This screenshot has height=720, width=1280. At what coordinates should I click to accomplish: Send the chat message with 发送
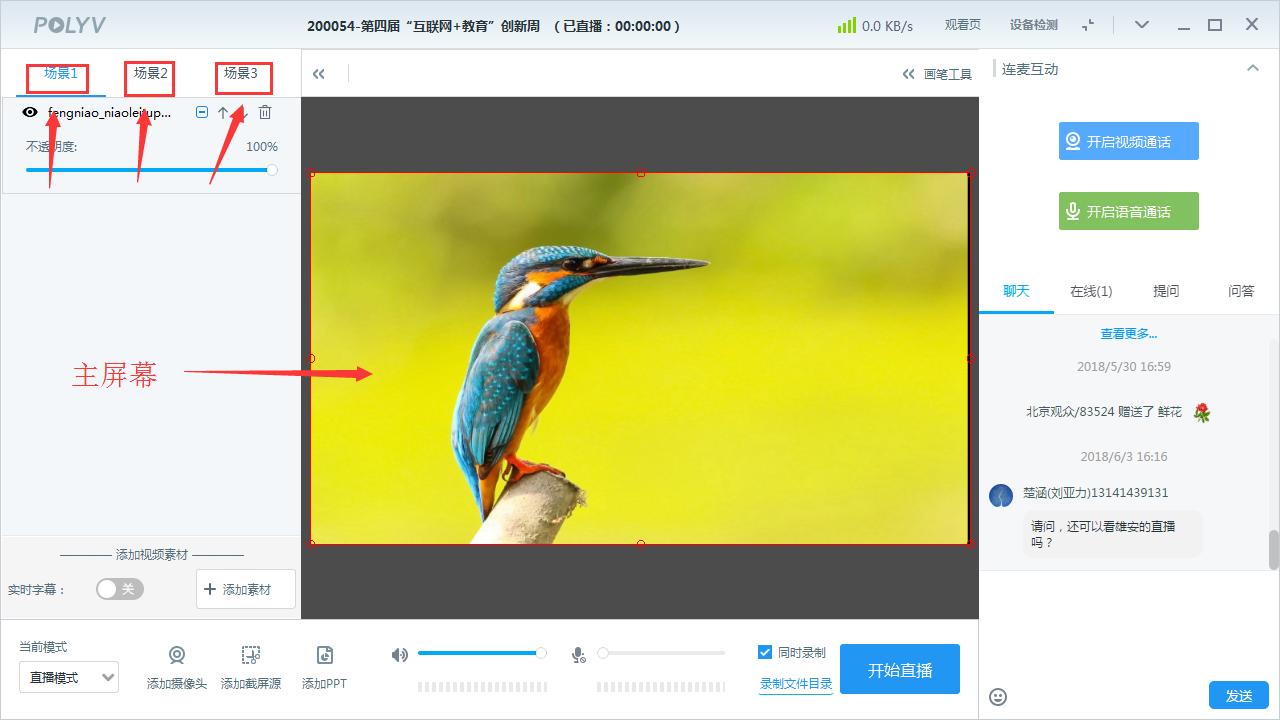(x=1239, y=696)
